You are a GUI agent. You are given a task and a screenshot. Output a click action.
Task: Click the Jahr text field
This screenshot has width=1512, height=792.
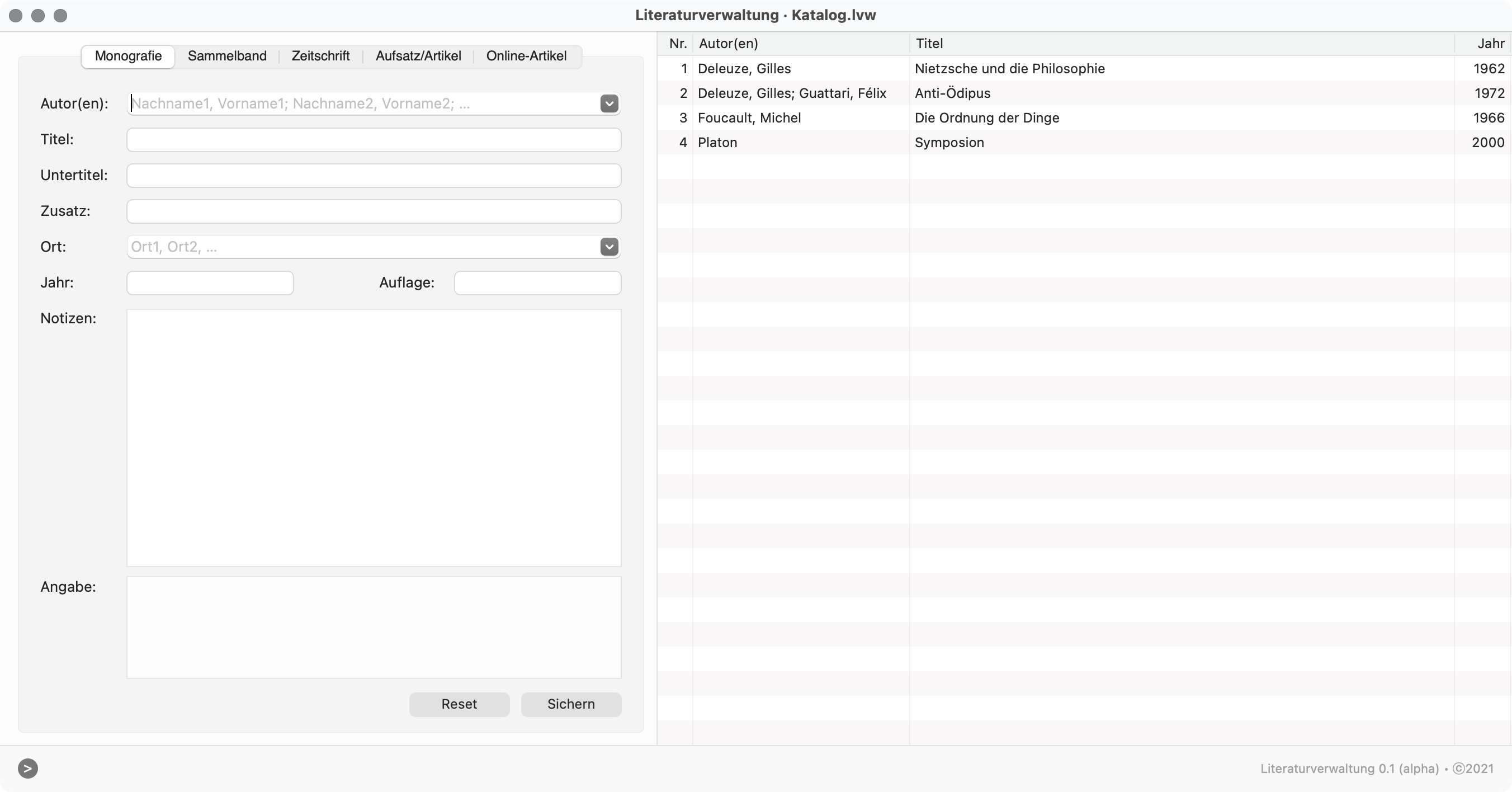[210, 283]
